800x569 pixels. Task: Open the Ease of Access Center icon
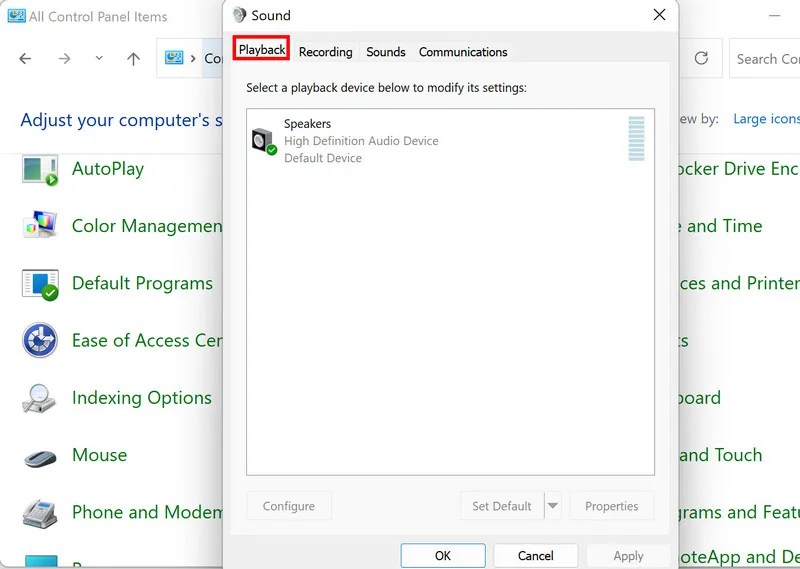[x=40, y=340]
